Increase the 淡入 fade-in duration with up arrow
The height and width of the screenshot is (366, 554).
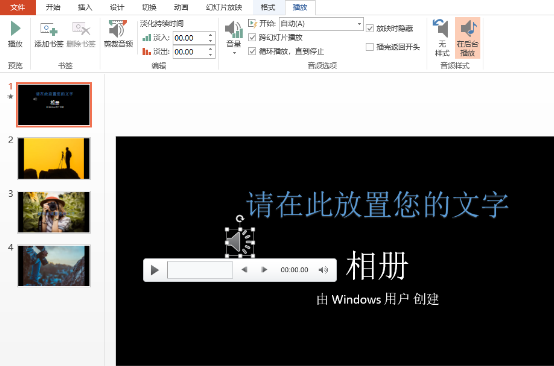211,35
